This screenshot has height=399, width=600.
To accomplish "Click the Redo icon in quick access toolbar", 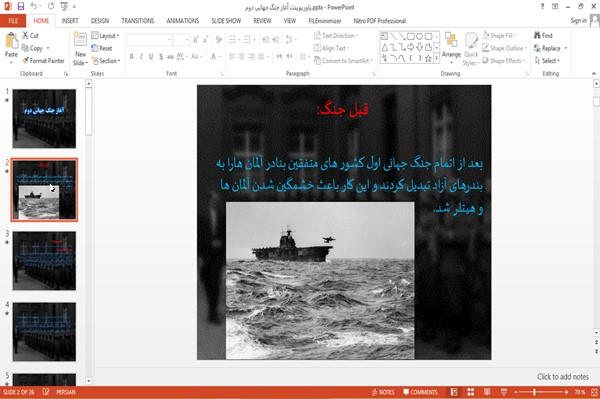I will click(51, 6).
